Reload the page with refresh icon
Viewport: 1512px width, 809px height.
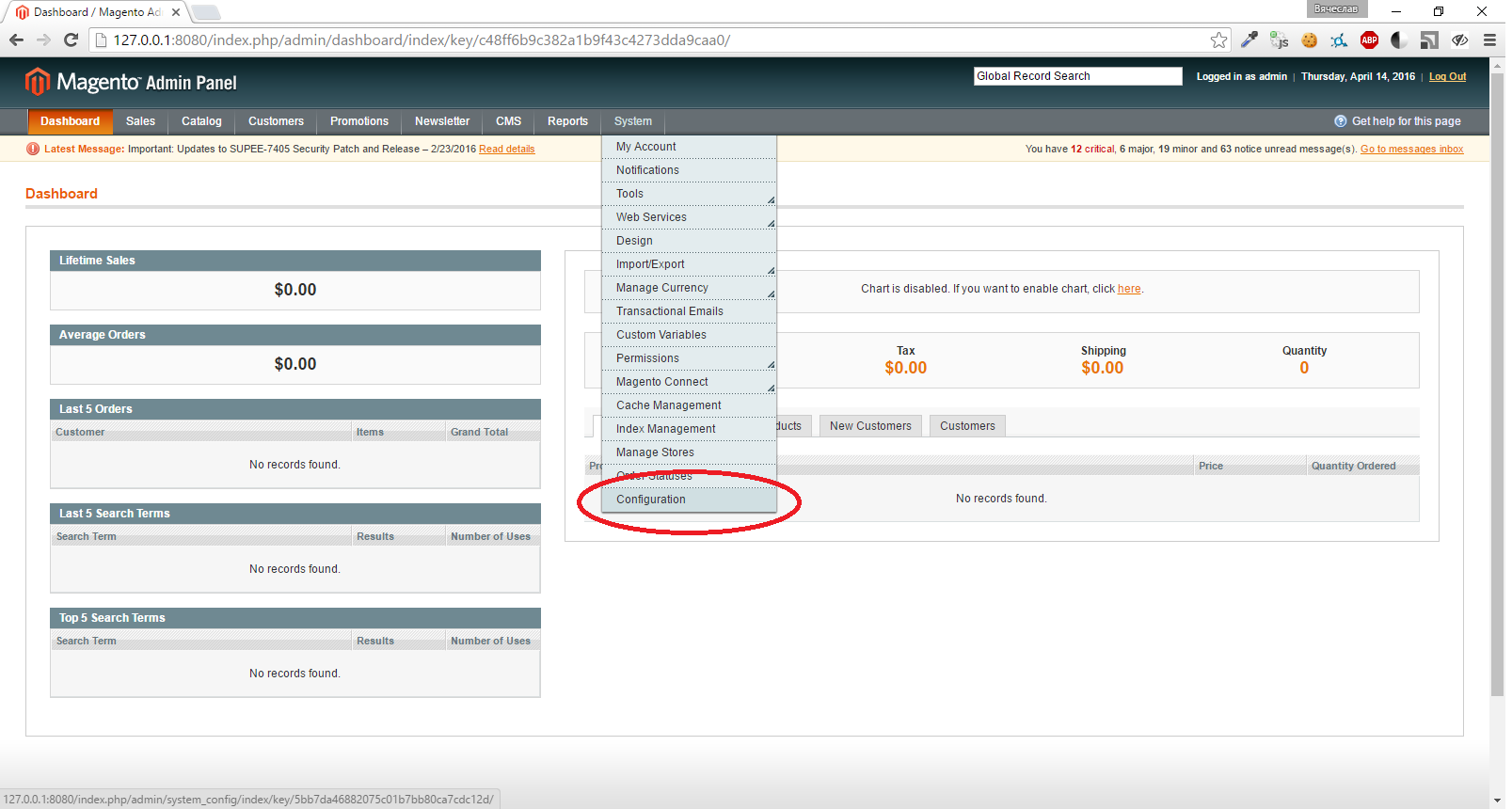(x=71, y=40)
